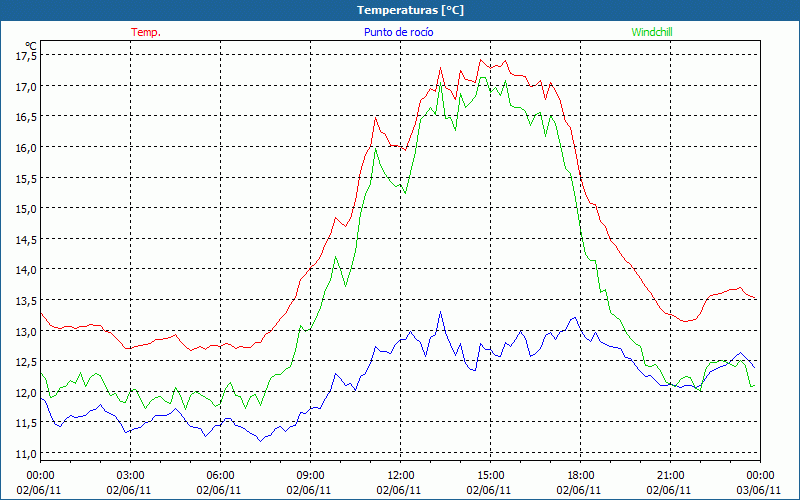Click the 03:00 time axis label
800x500 pixels.
(131, 475)
